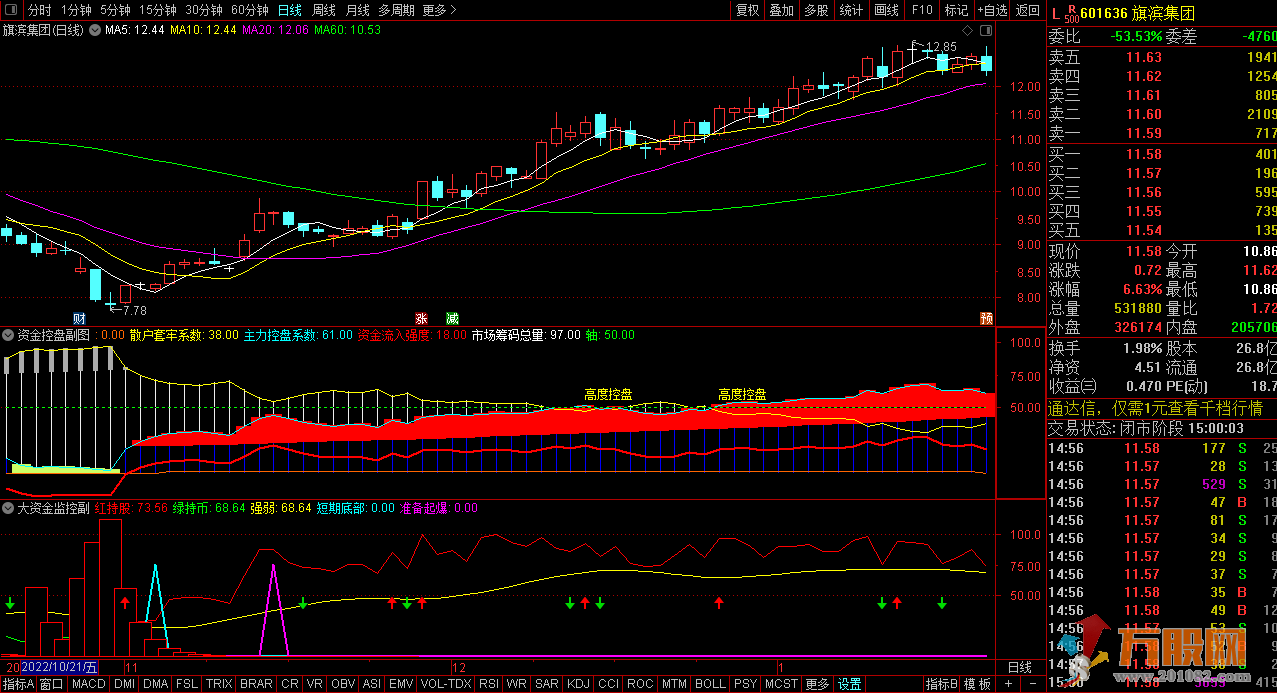The width and height of the screenshot is (1277, 693).
Task: Select the 指标A tab
Action: coord(18,684)
